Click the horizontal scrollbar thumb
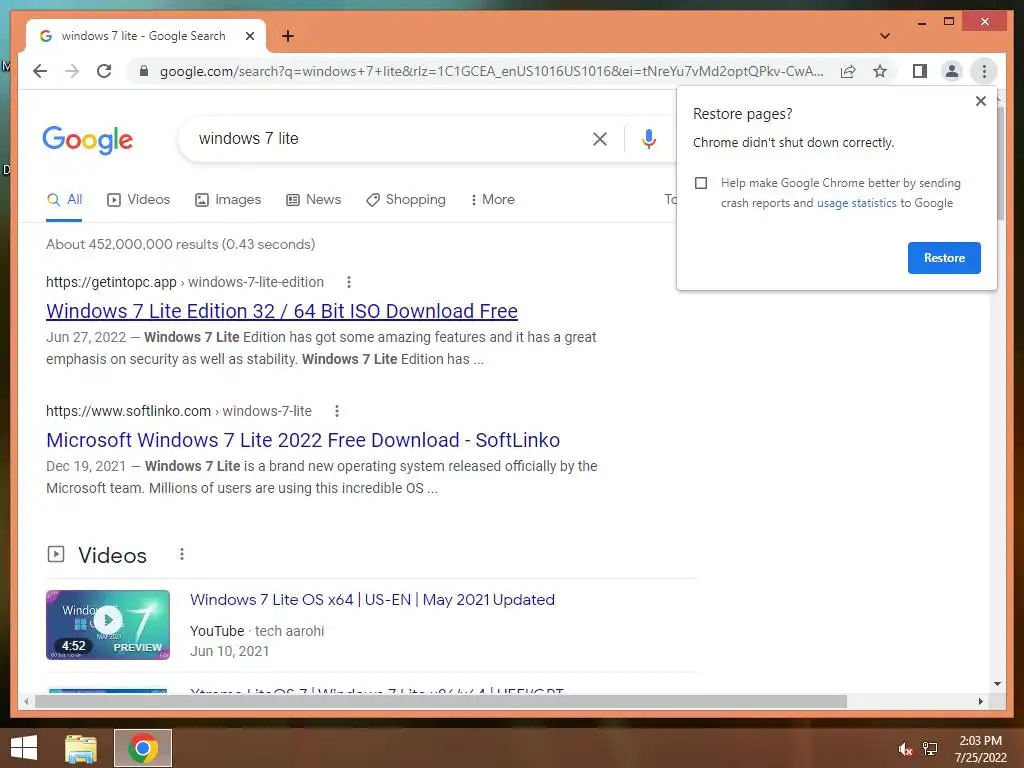Viewport: 1024px width, 768px height. [x=441, y=701]
